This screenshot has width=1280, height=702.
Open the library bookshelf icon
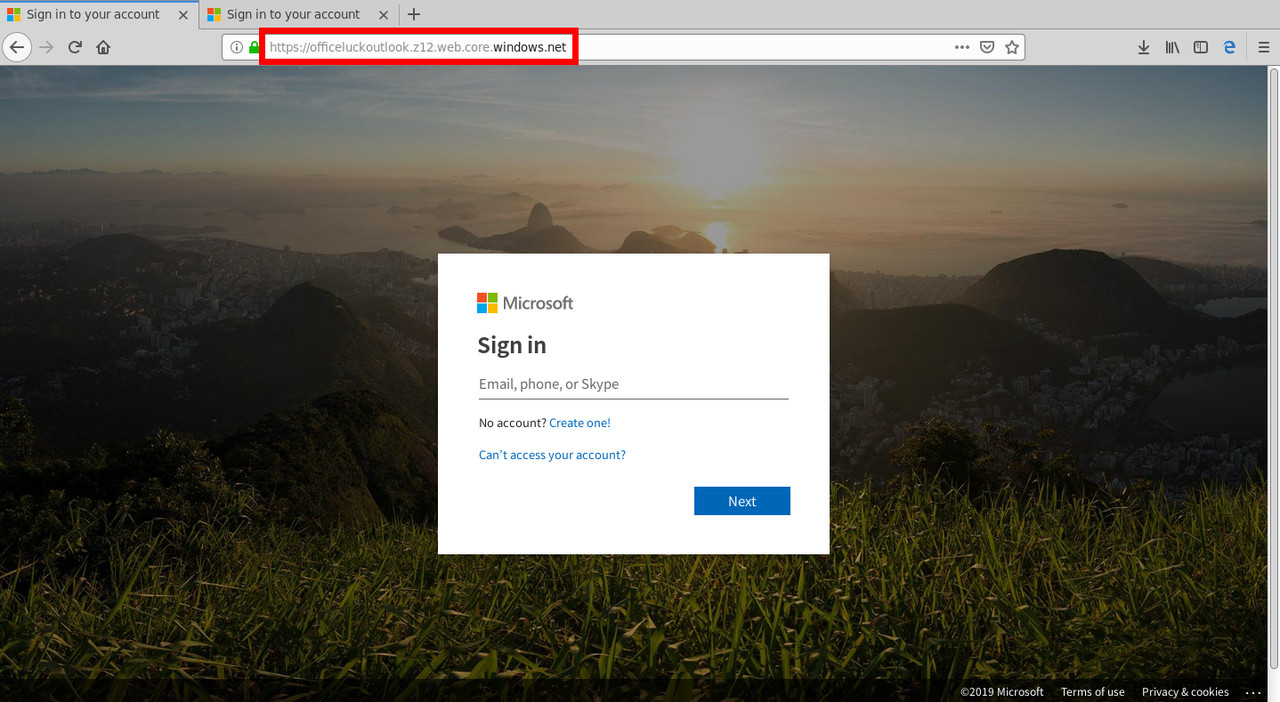1173,47
